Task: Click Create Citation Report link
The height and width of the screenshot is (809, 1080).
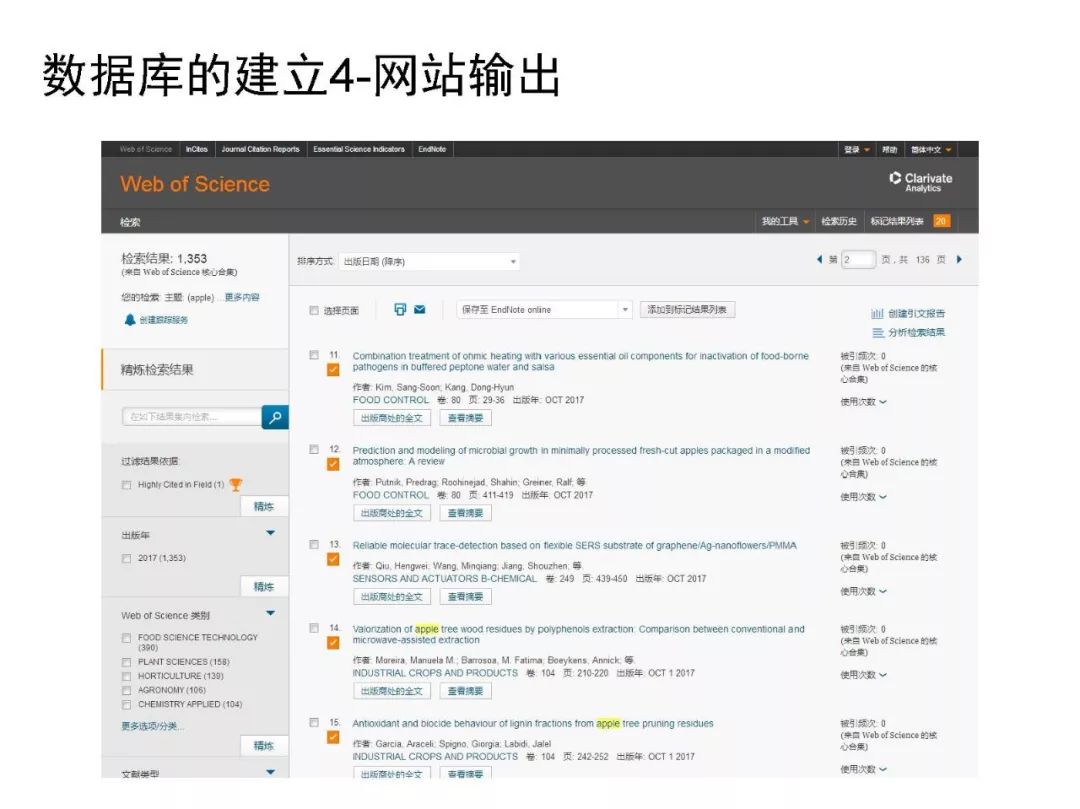Action: [916, 313]
